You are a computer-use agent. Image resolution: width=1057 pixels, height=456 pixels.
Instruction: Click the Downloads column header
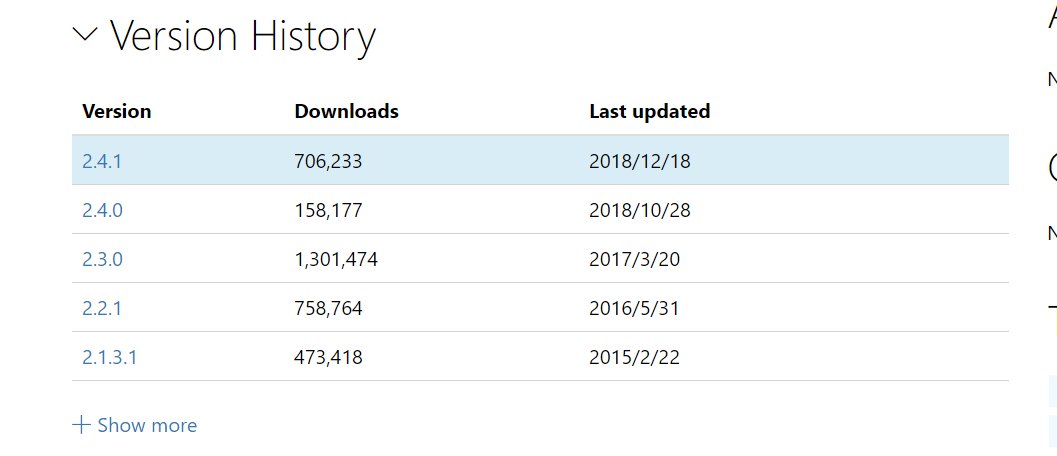[346, 111]
